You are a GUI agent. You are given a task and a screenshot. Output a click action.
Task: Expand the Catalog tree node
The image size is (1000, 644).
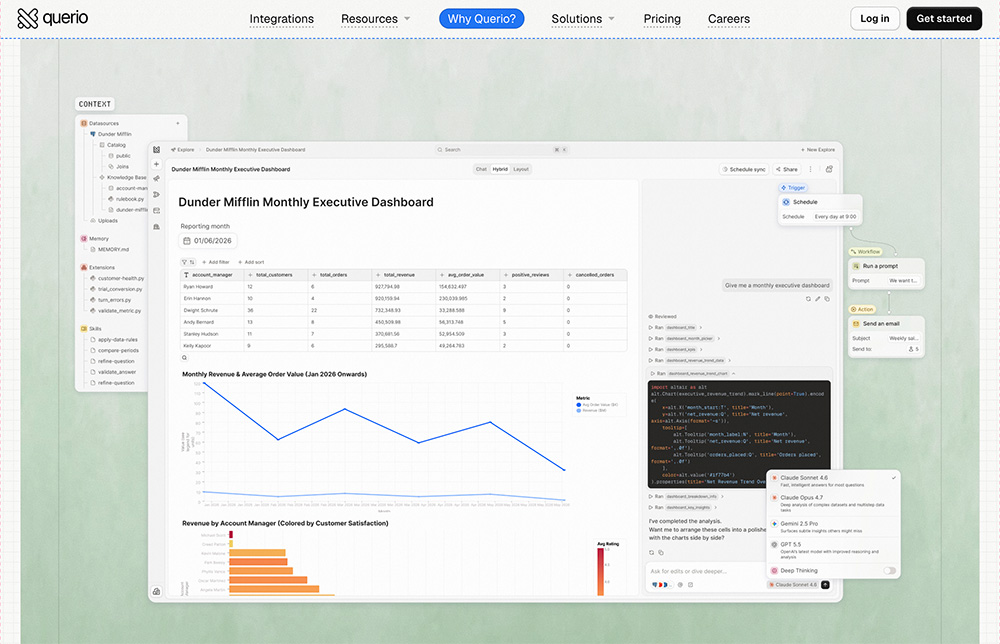(112, 145)
